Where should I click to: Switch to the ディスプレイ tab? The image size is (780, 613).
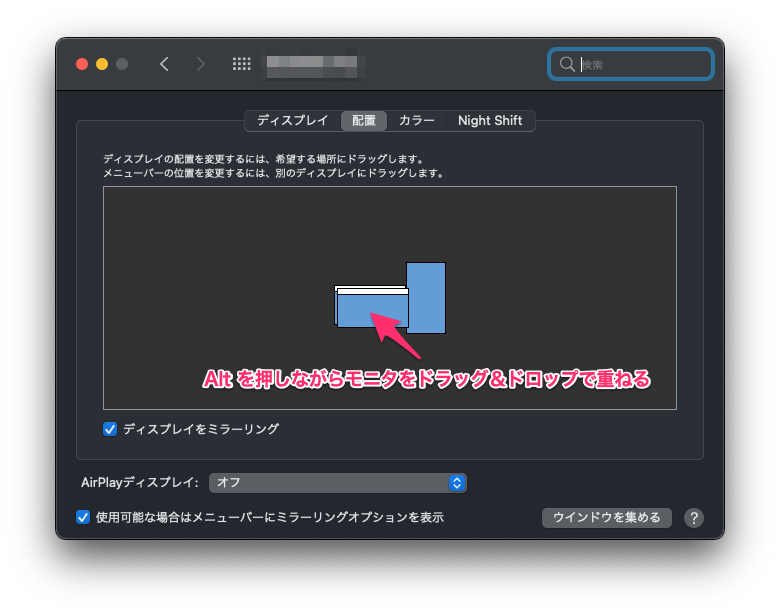coord(292,121)
